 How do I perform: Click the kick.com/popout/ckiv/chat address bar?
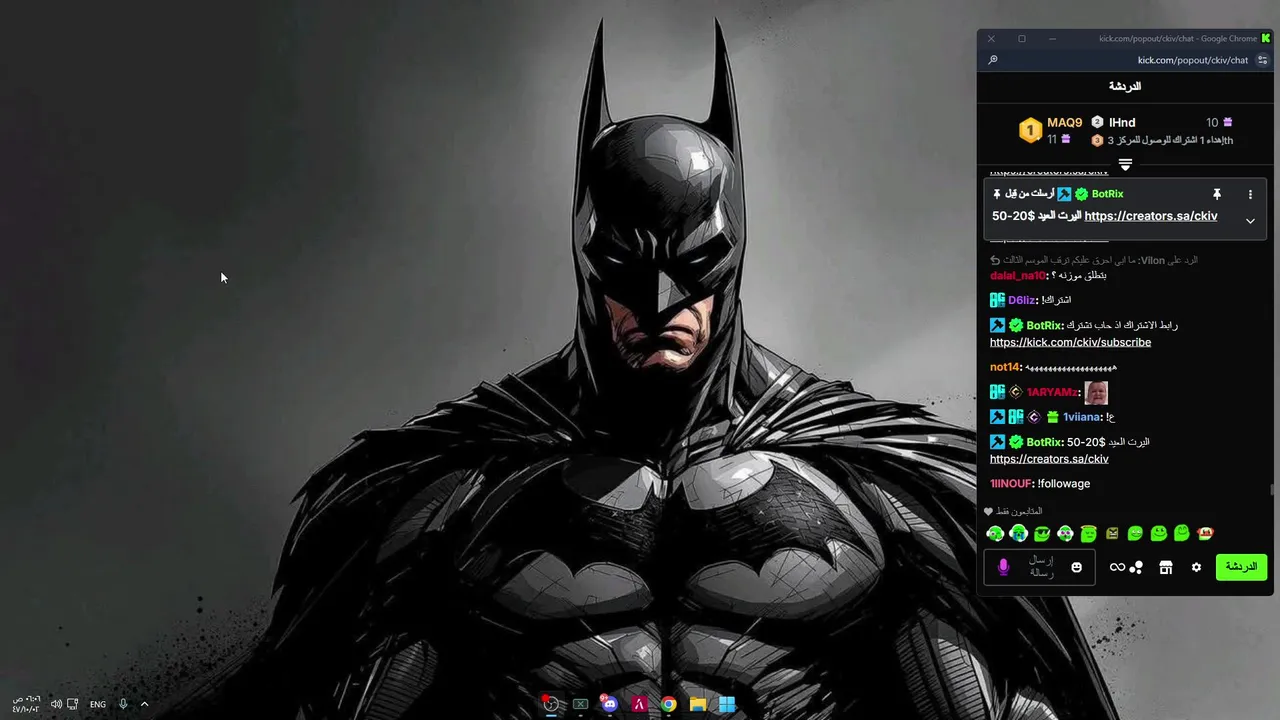coord(1192,60)
